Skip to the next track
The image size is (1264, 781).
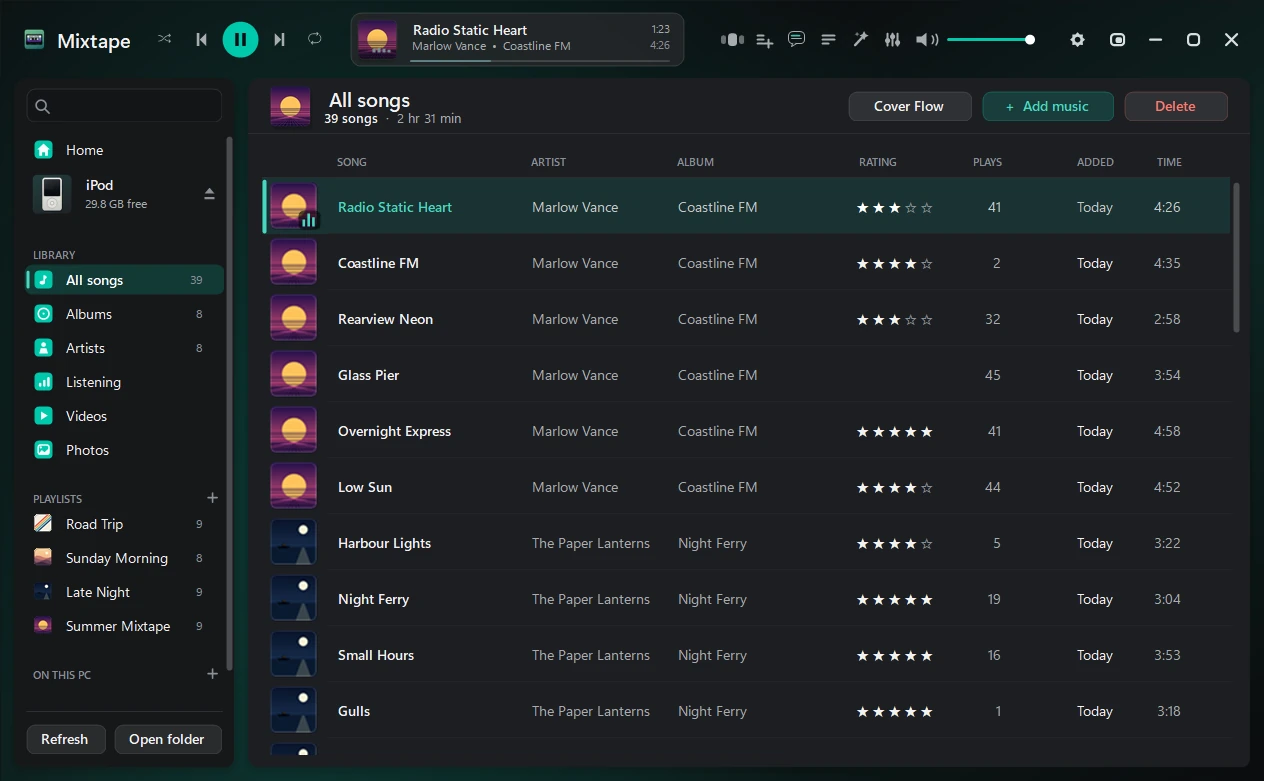pyautogui.click(x=279, y=39)
